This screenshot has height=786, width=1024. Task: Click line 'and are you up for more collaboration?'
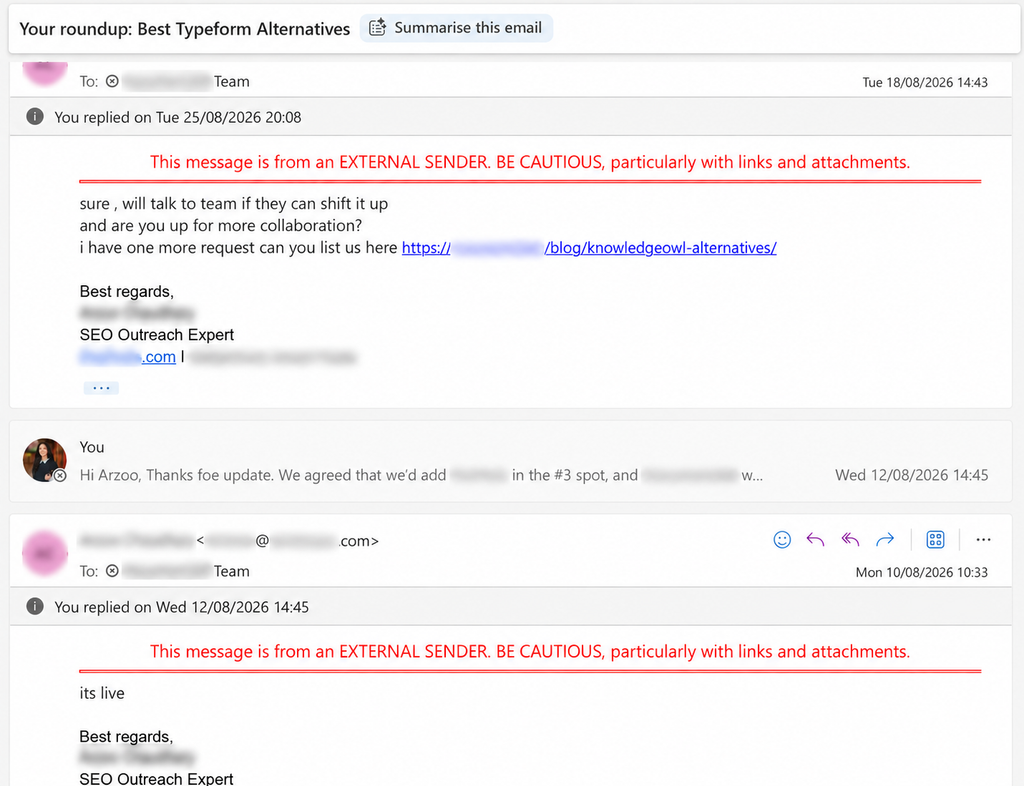pos(221,226)
